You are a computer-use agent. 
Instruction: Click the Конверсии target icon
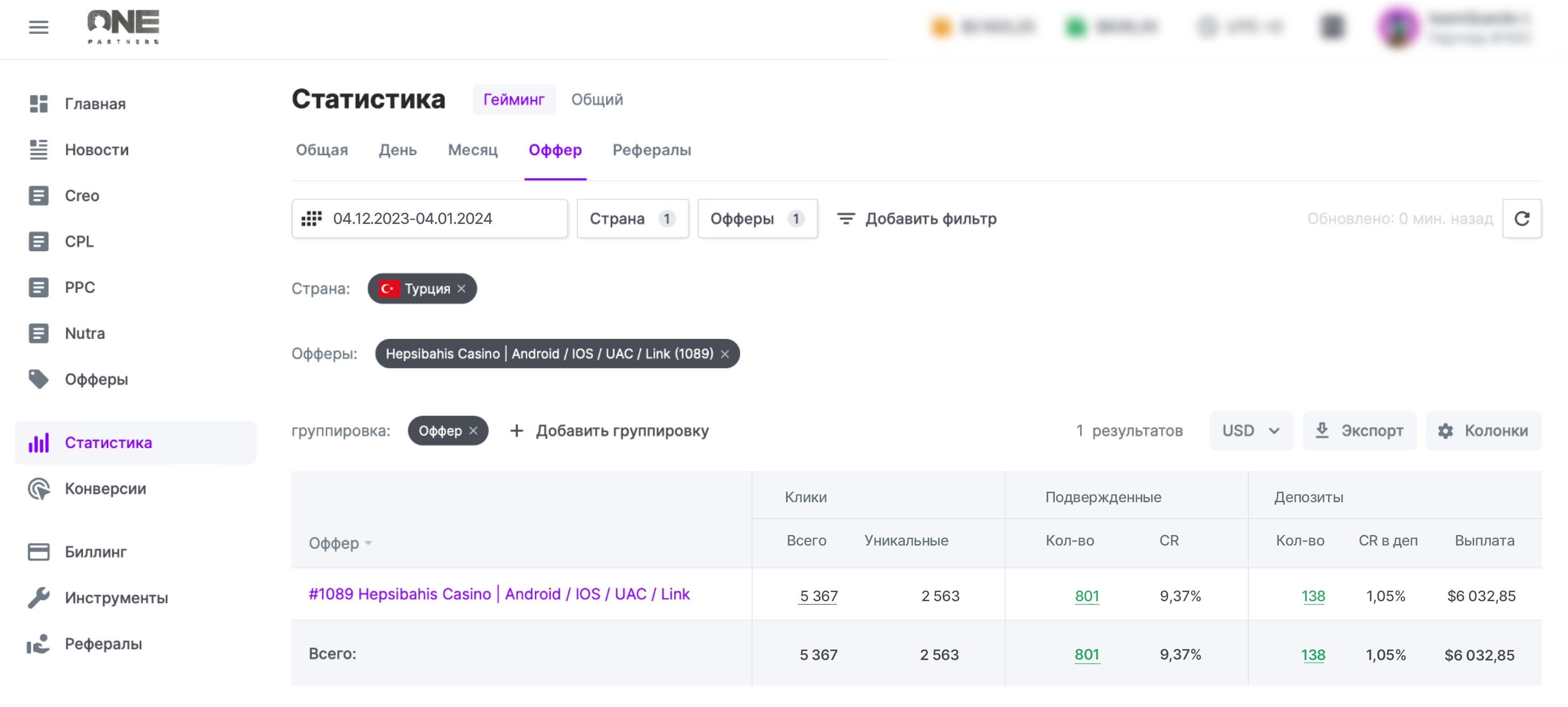point(38,489)
